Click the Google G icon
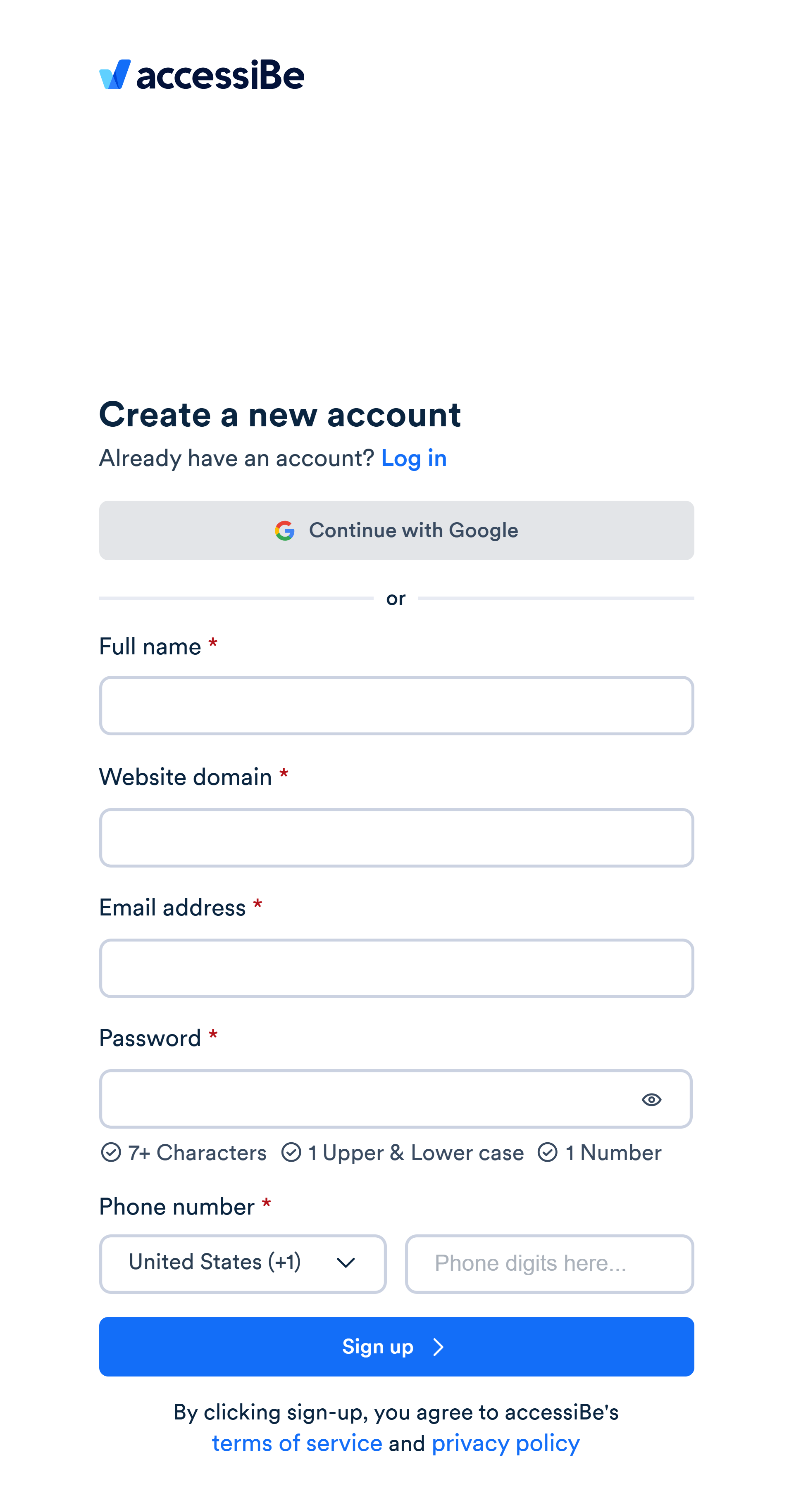The width and height of the screenshot is (801, 1512). click(x=286, y=530)
